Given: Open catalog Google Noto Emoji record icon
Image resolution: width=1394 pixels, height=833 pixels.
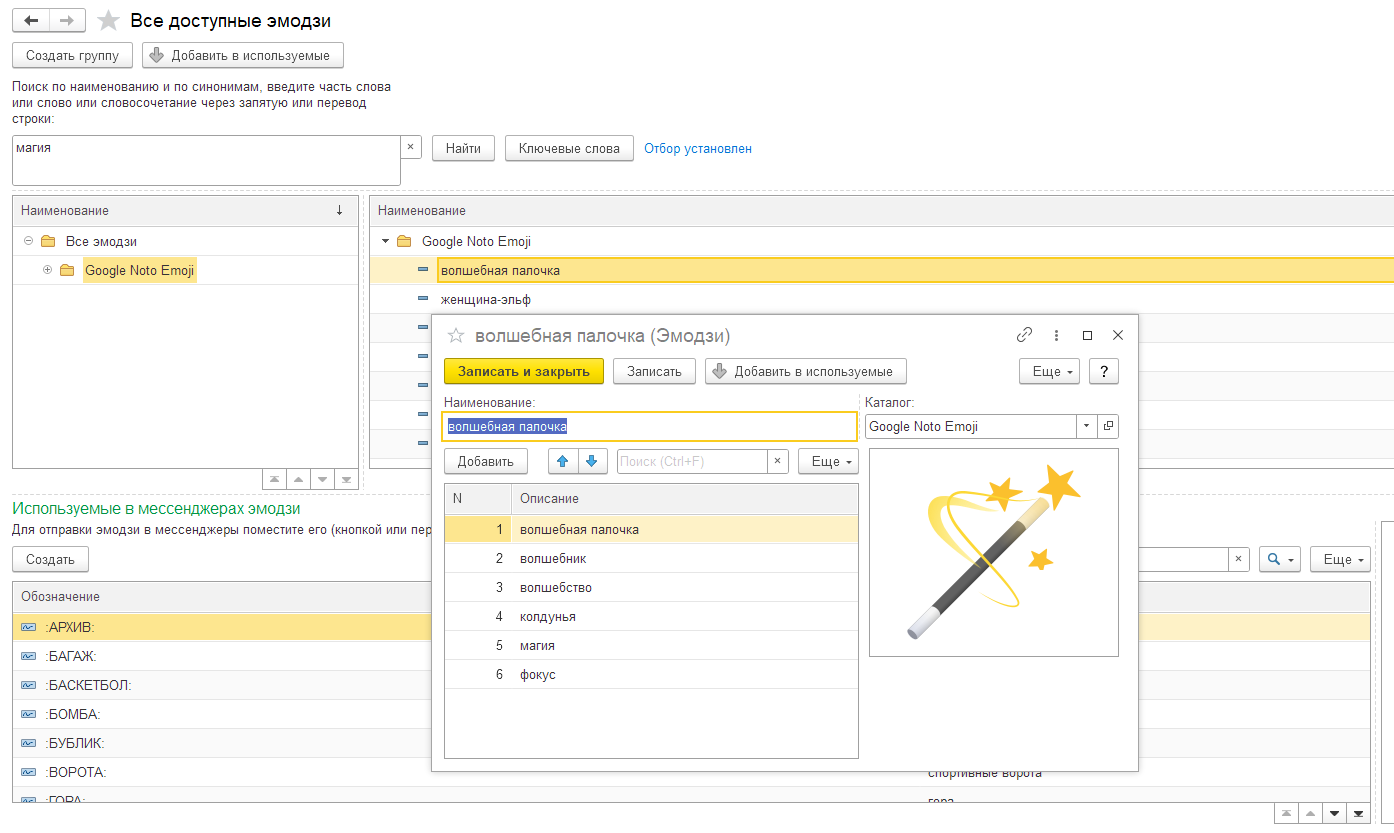Looking at the screenshot, I should [x=1108, y=426].
